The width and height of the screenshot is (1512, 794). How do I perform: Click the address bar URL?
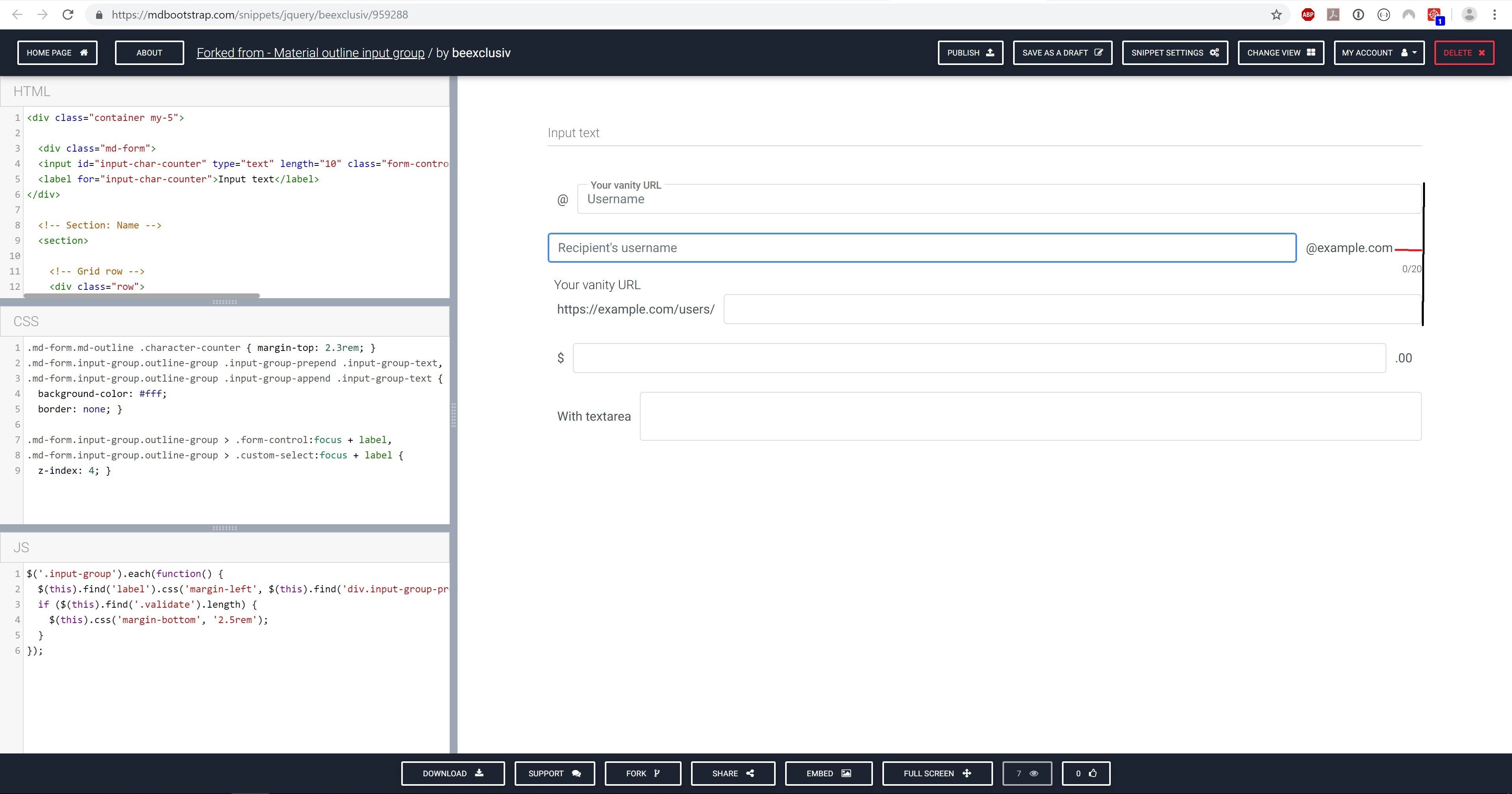[259, 15]
